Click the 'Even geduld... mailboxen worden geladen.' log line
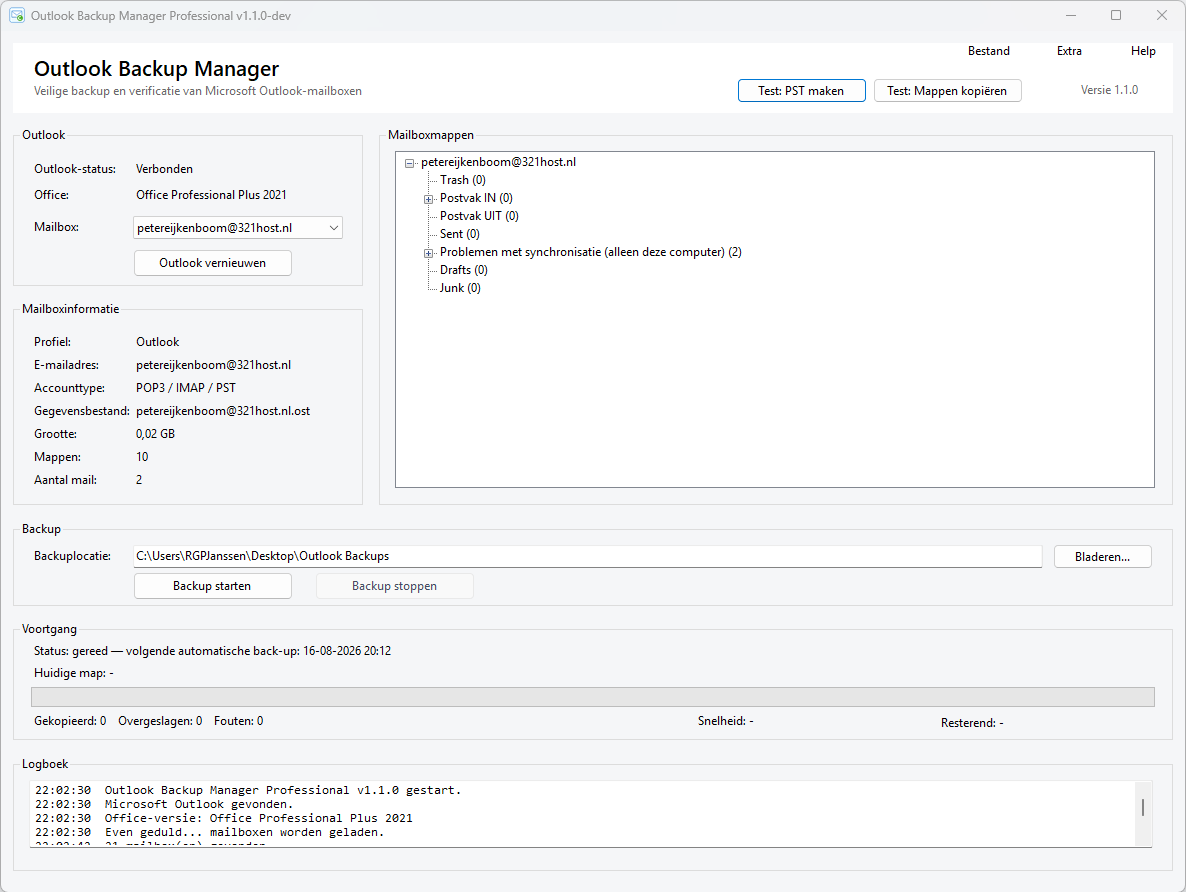The height and width of the screenshot is (892, 1186). (x=244, y=832)
